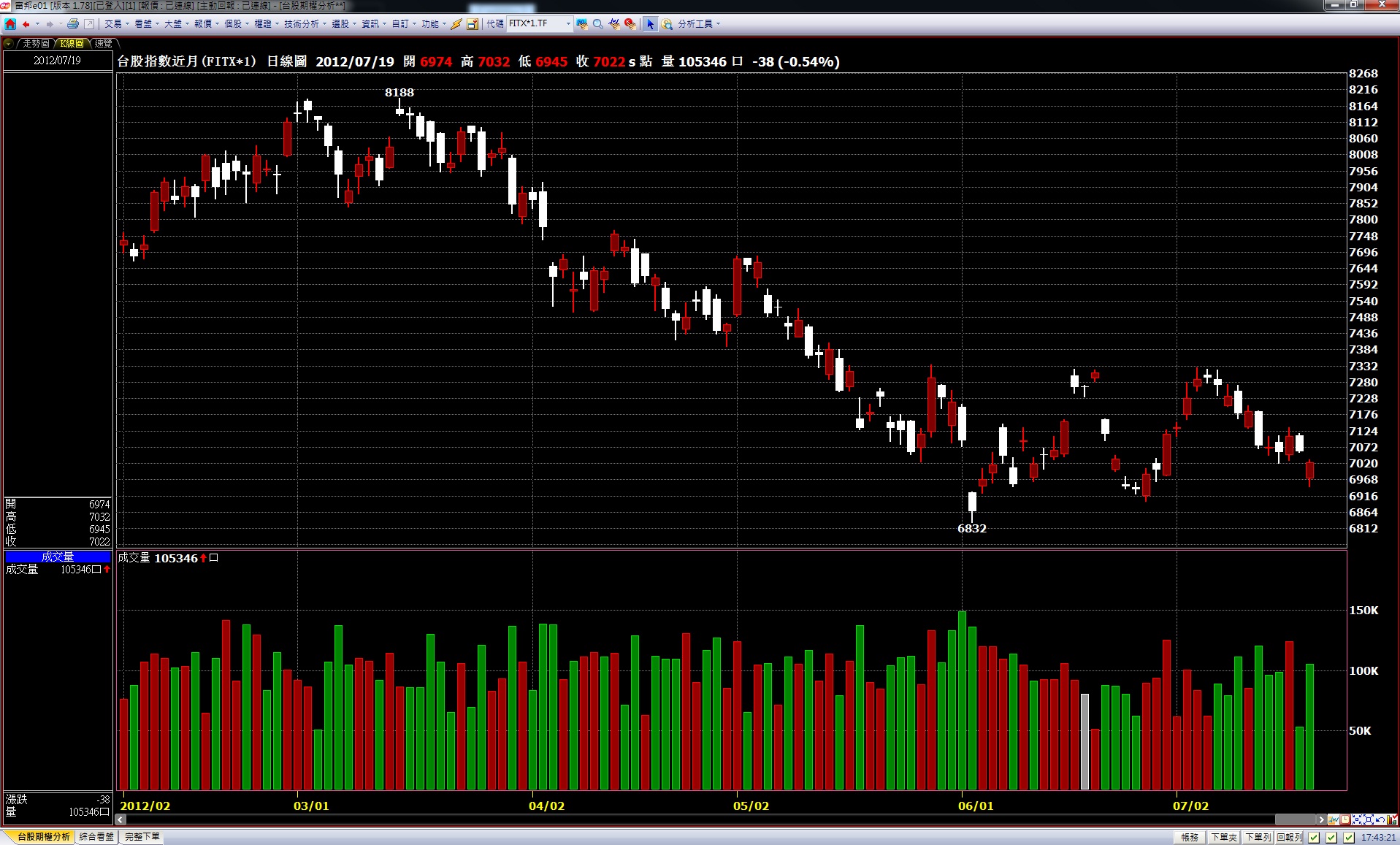The height and width of the screenshot is (845, 1400).
Task: Click the shrink chart arrows icon
Action: tap(1357, 819)
